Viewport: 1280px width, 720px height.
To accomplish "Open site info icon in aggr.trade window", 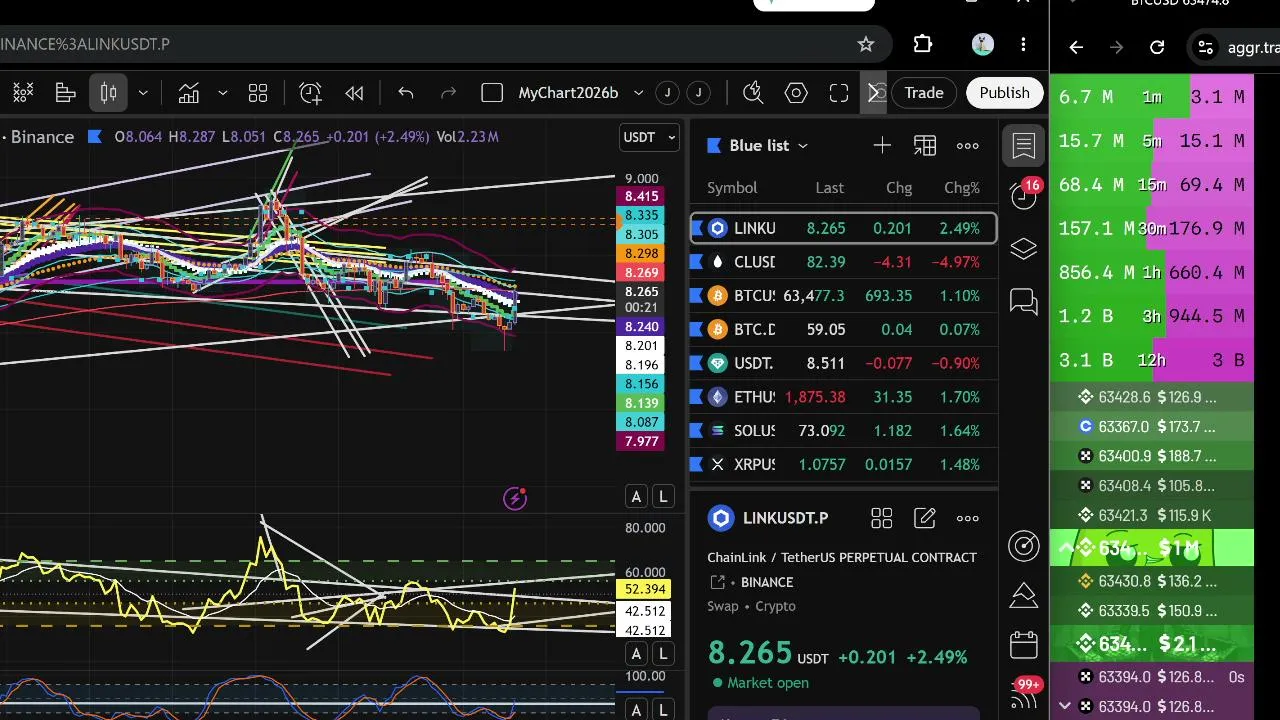I will click(1206, 47).
